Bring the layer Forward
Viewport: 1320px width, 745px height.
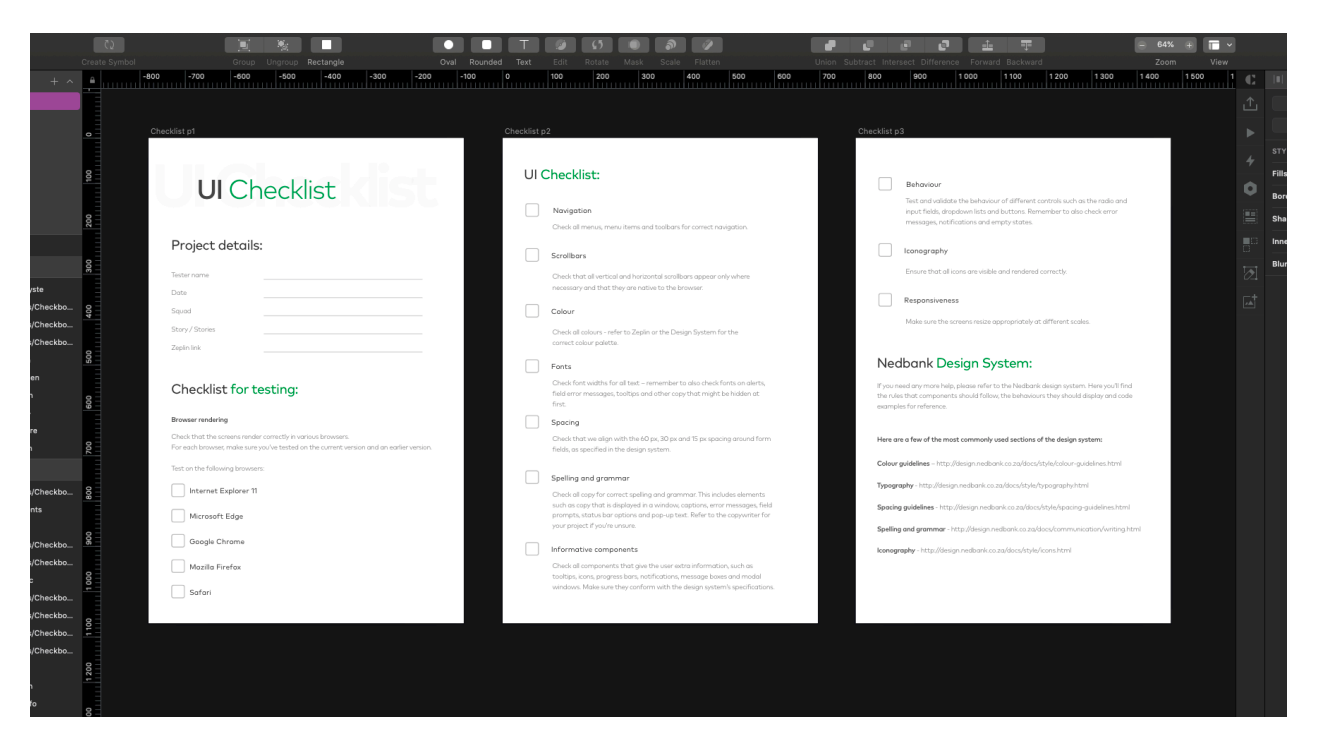coord(987,45)
